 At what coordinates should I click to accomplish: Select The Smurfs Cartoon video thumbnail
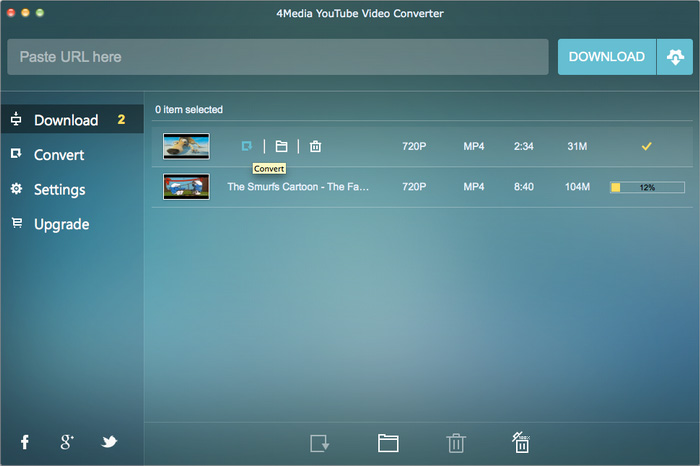tap(187, 187)
